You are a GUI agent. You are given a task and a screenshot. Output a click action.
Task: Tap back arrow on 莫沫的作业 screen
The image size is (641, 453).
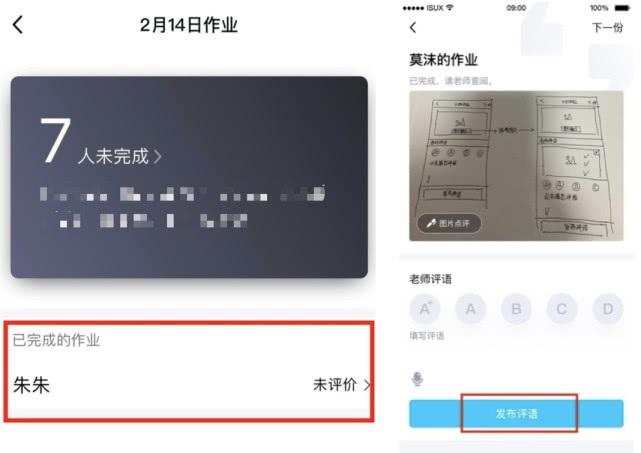[413, 27]
